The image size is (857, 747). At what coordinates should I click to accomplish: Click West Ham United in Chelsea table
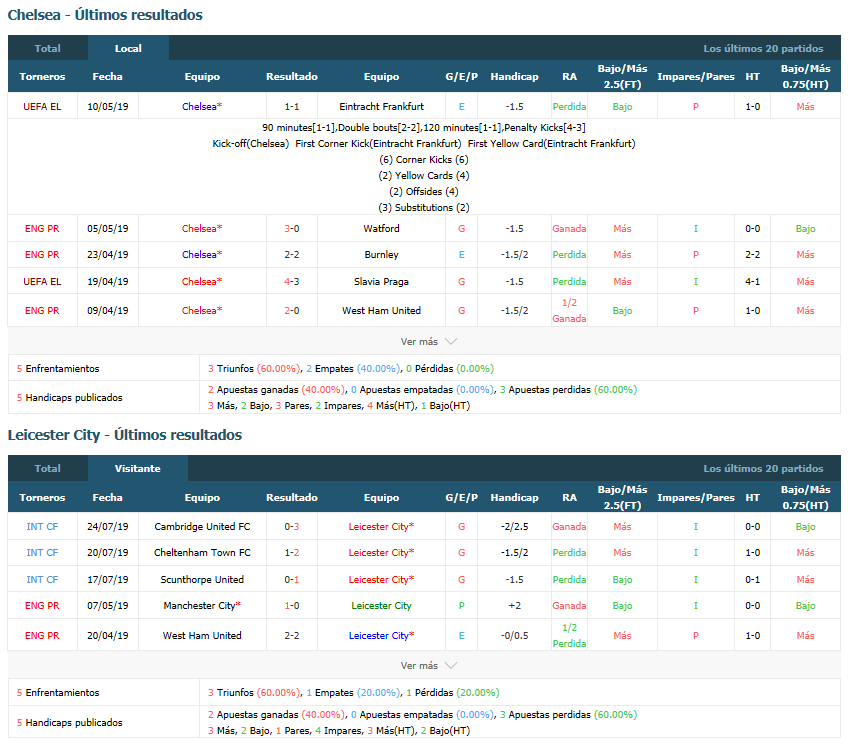[381, 310]
